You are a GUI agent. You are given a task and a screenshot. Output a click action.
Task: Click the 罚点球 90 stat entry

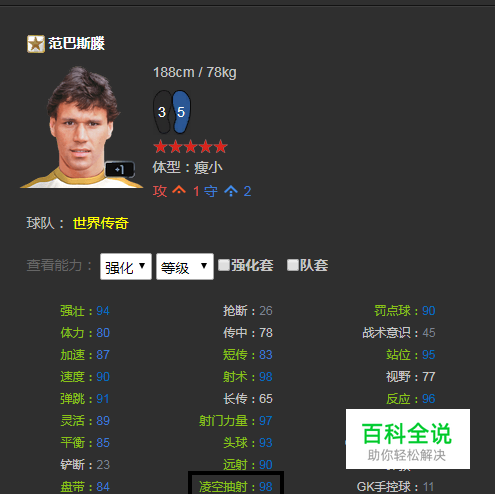(405, 311)
